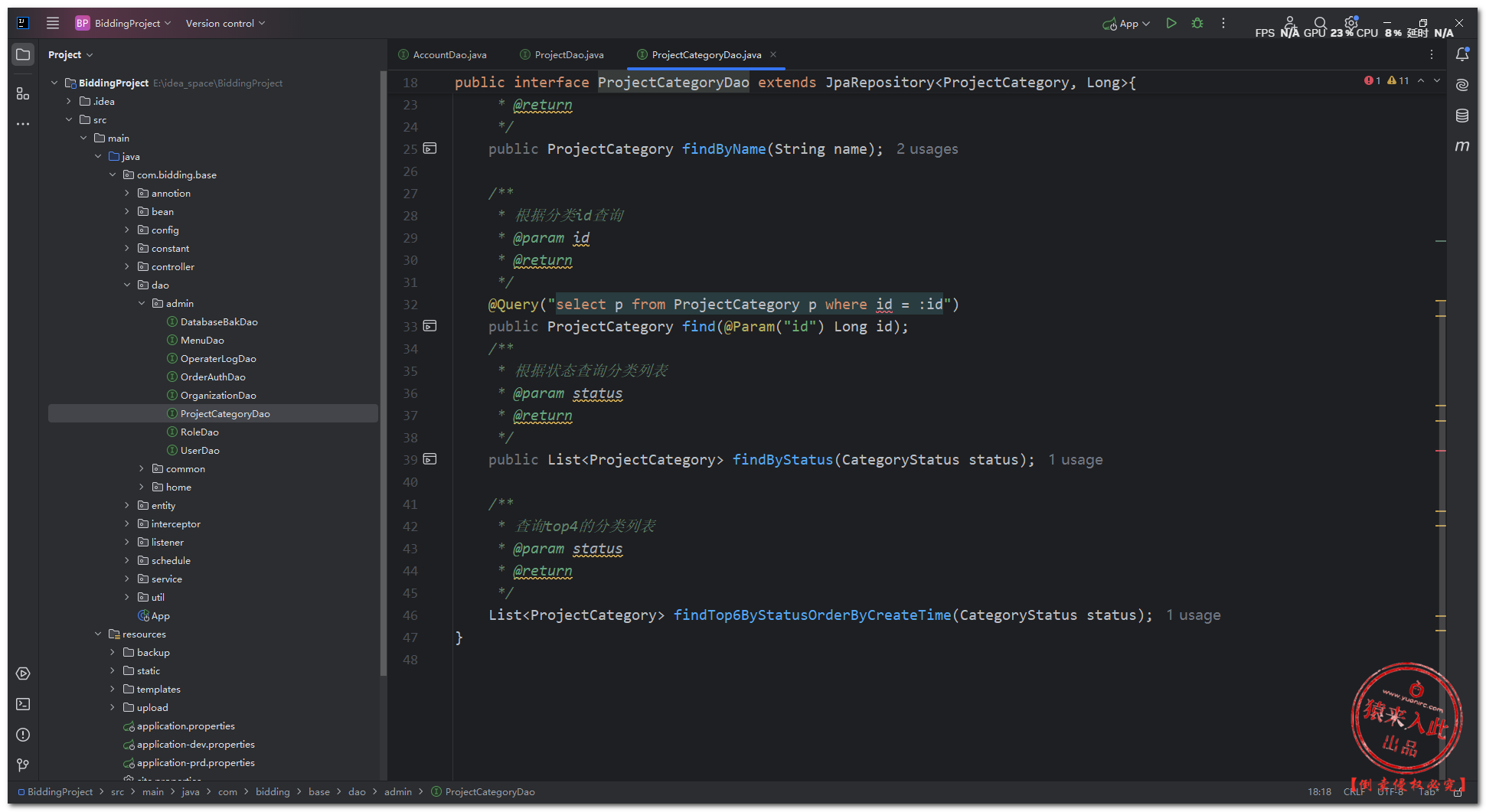Viewport: 1486px width, 812px height.
Task: Select UserDao in the project tree
Action: pyautogui.click(x=200, y=451)
